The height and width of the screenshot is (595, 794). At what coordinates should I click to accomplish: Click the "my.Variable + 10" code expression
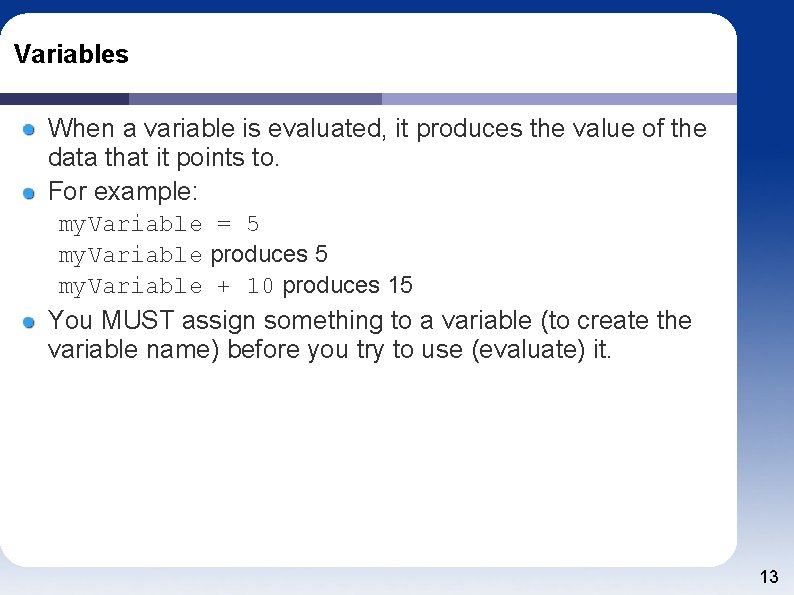[166, 286]
